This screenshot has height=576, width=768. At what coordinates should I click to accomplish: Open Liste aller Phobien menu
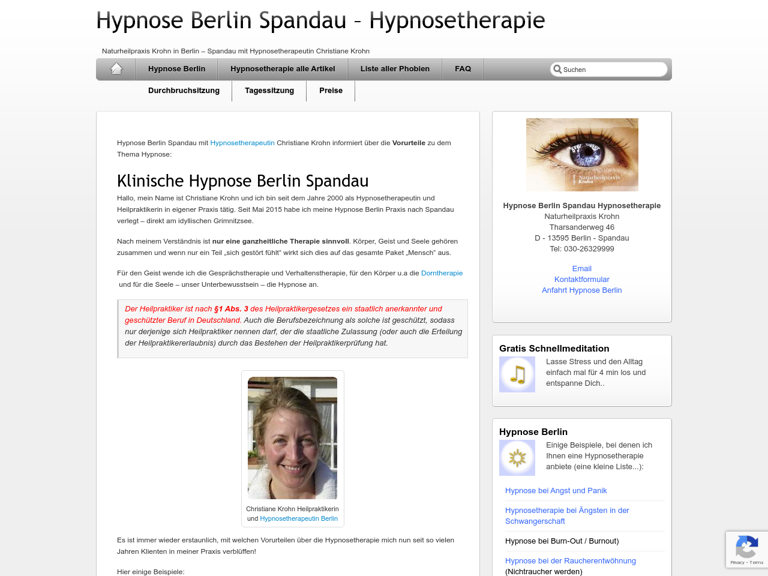[x=395, y=69]
